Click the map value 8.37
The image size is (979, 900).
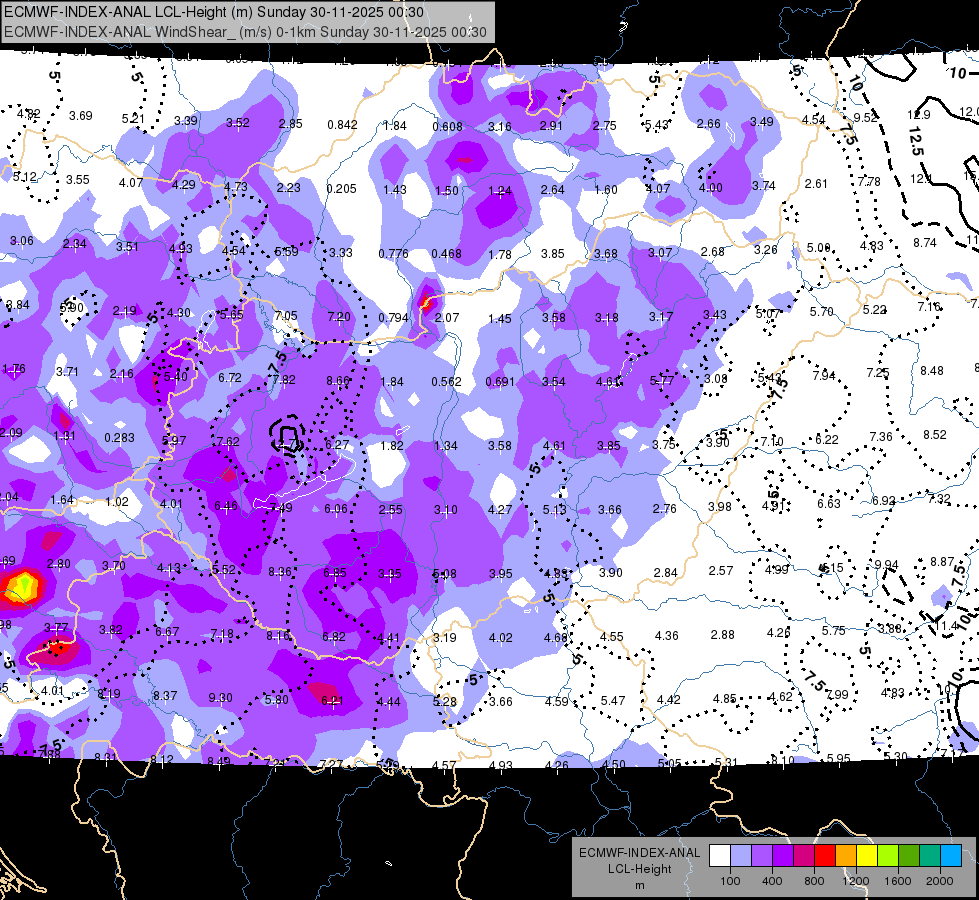pos(165,695)
